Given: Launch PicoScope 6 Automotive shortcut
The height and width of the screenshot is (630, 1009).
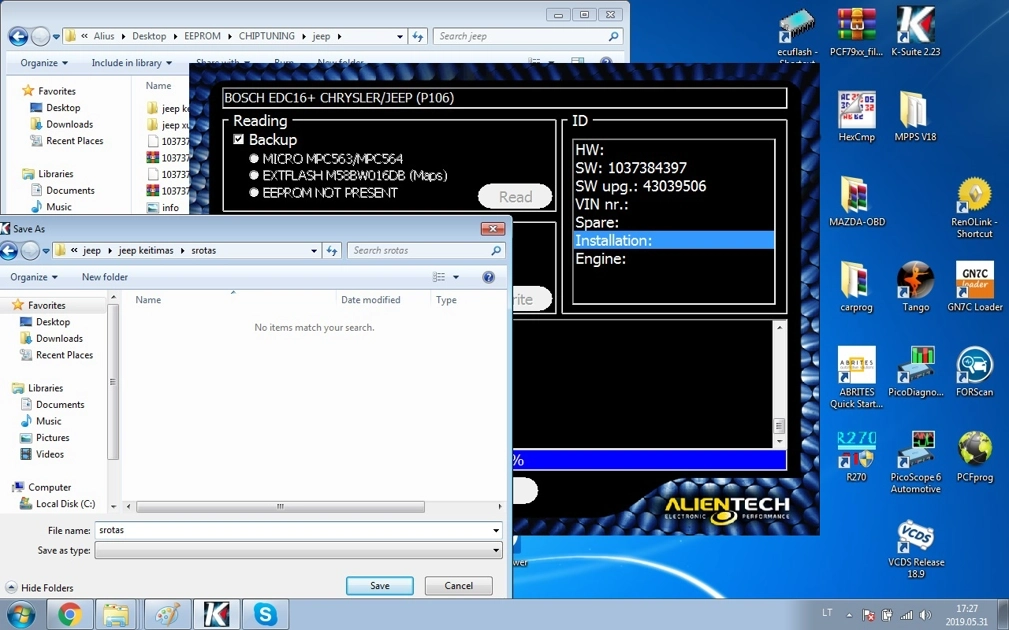Looking at the screenshot, I should click(915, 463).
